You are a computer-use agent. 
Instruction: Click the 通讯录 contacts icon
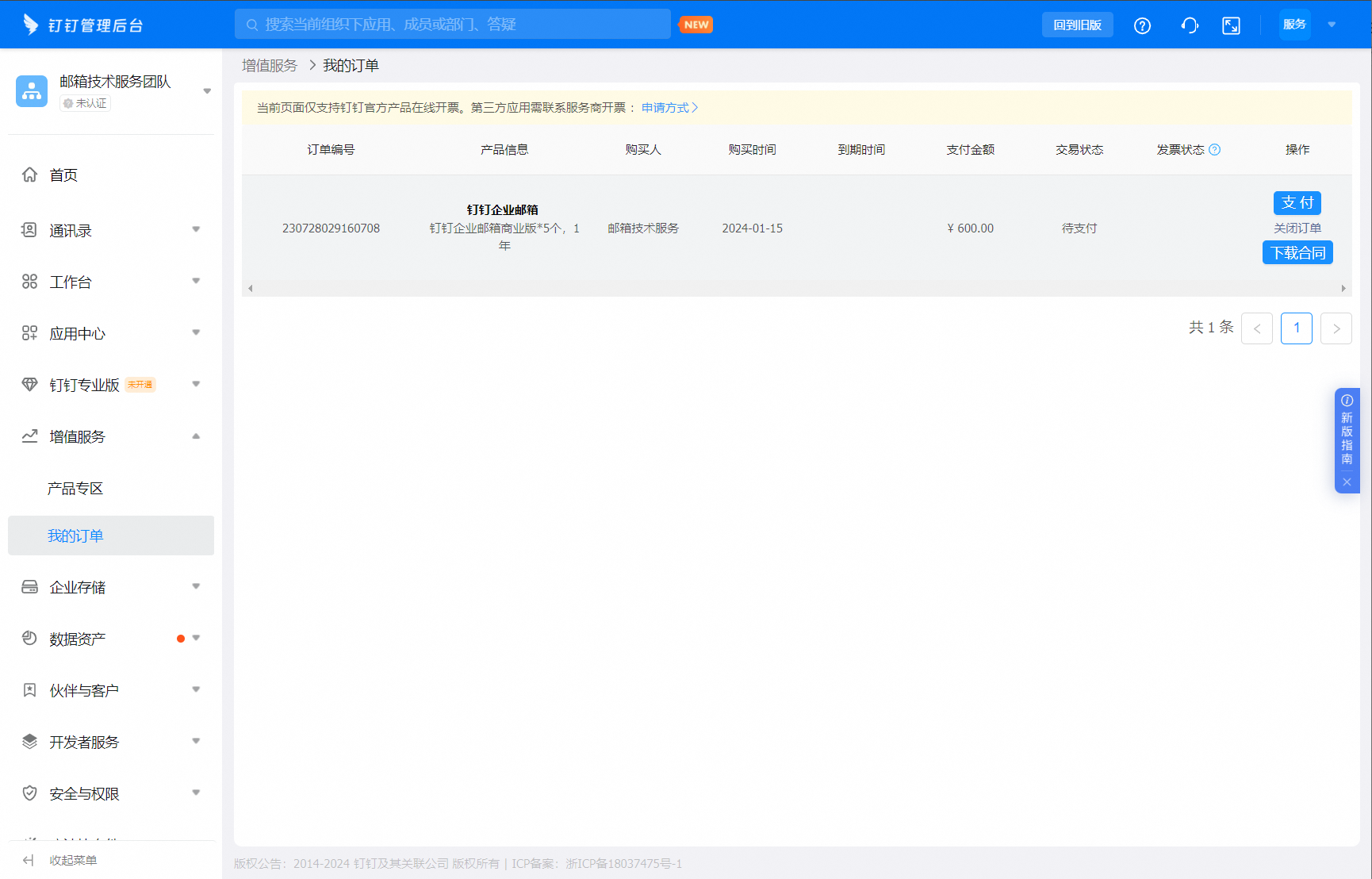click(x=29, y=230)
